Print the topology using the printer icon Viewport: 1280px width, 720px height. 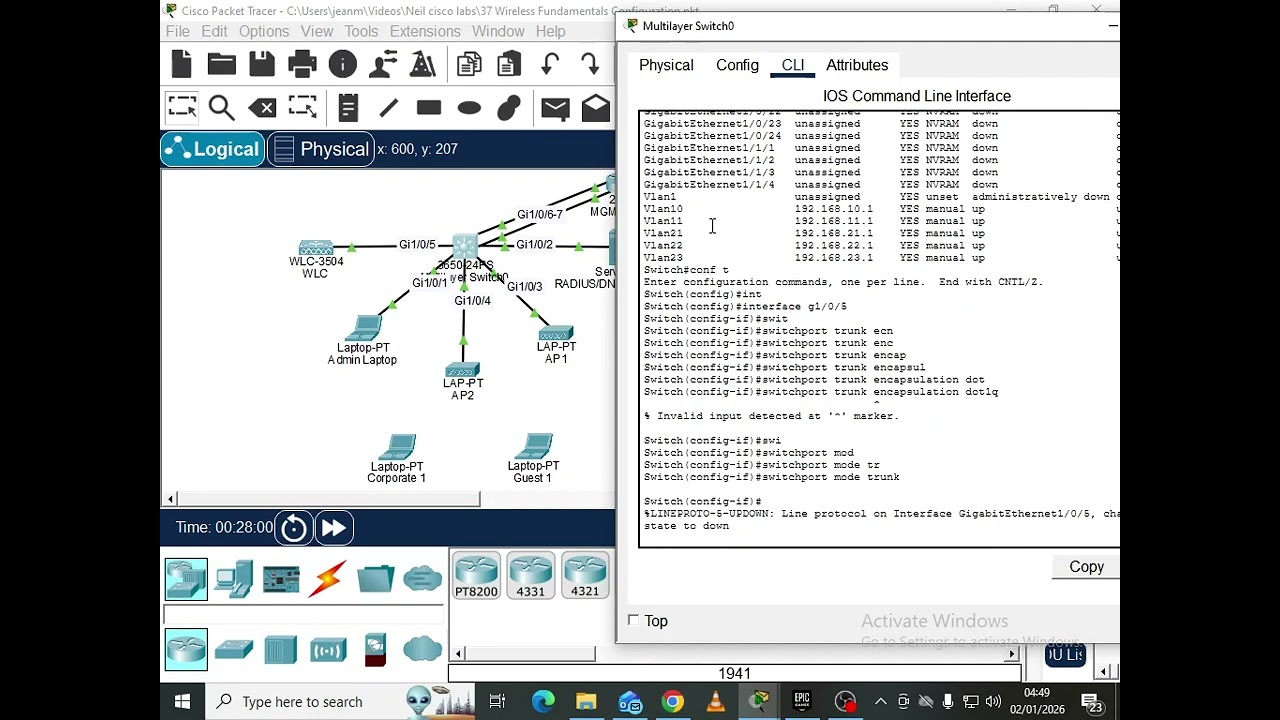[x=302, y=65]
